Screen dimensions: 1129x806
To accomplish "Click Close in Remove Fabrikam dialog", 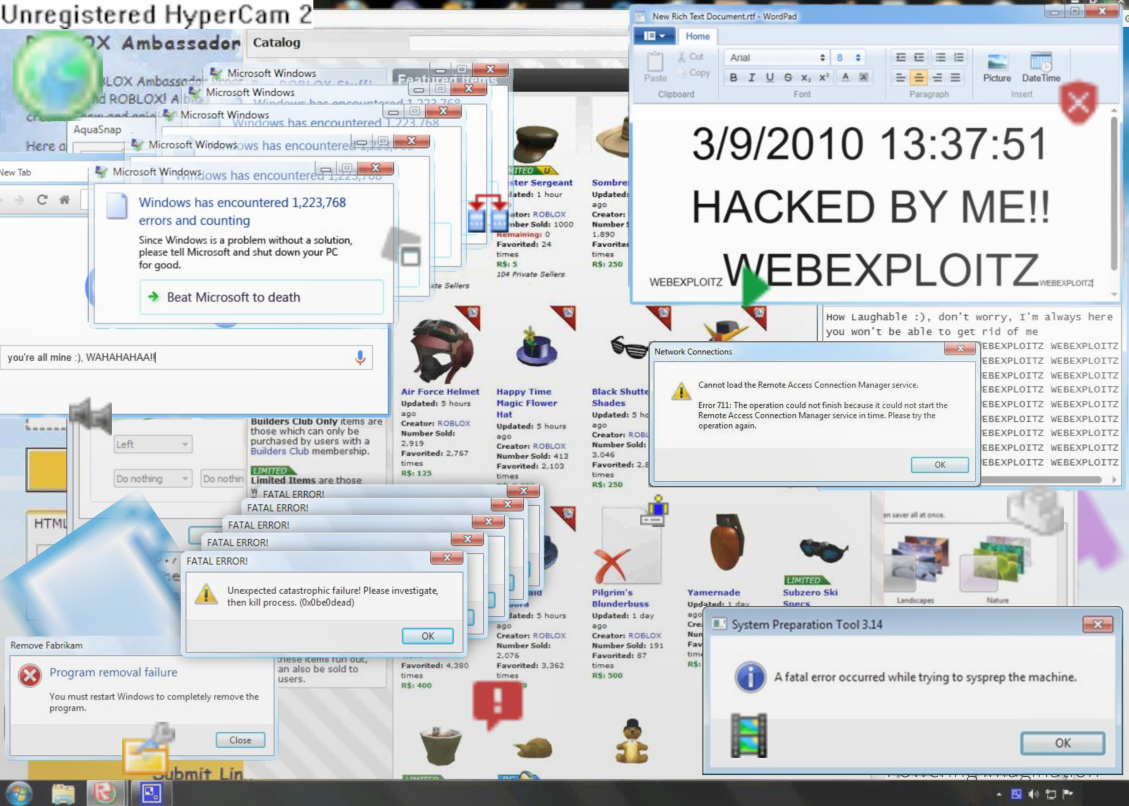I will pos(240,740).
